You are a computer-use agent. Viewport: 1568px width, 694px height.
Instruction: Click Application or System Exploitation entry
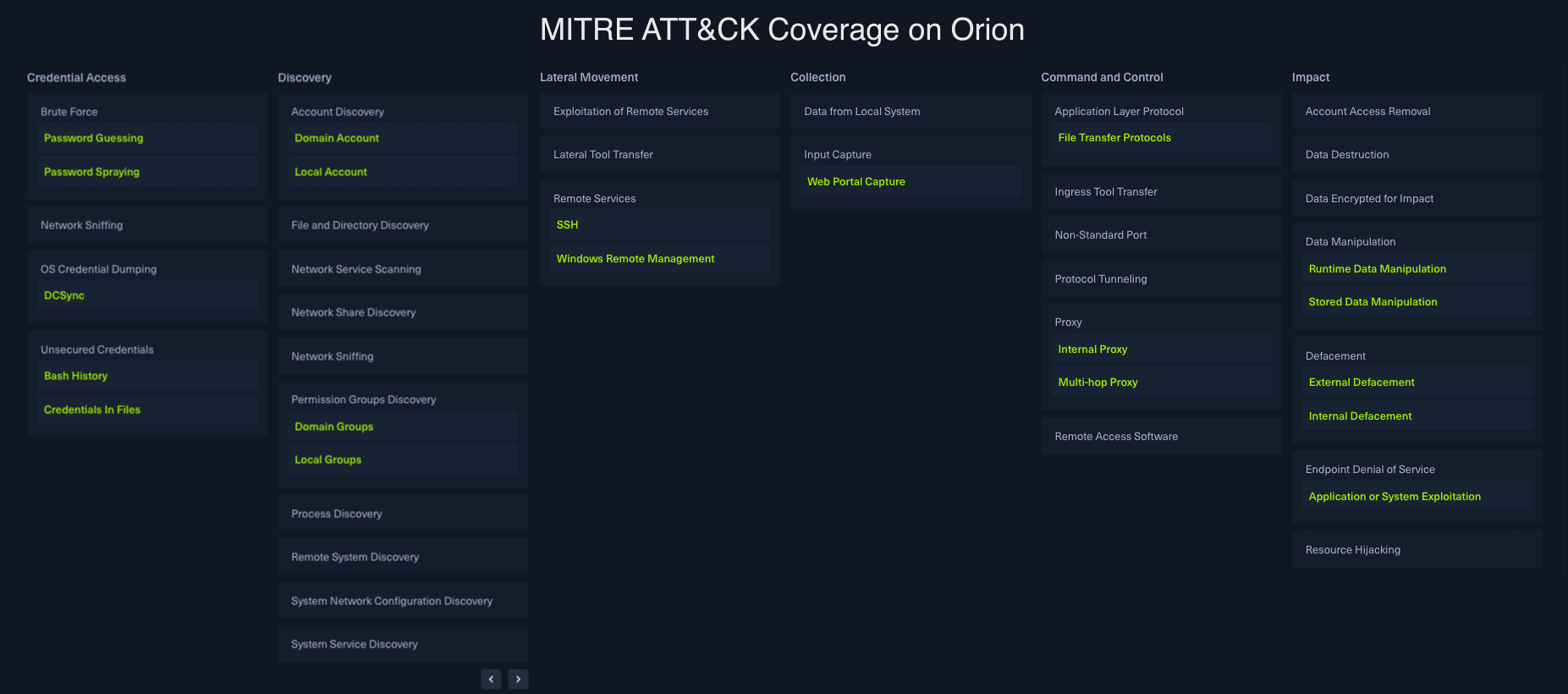click(x=1394, y=497)
